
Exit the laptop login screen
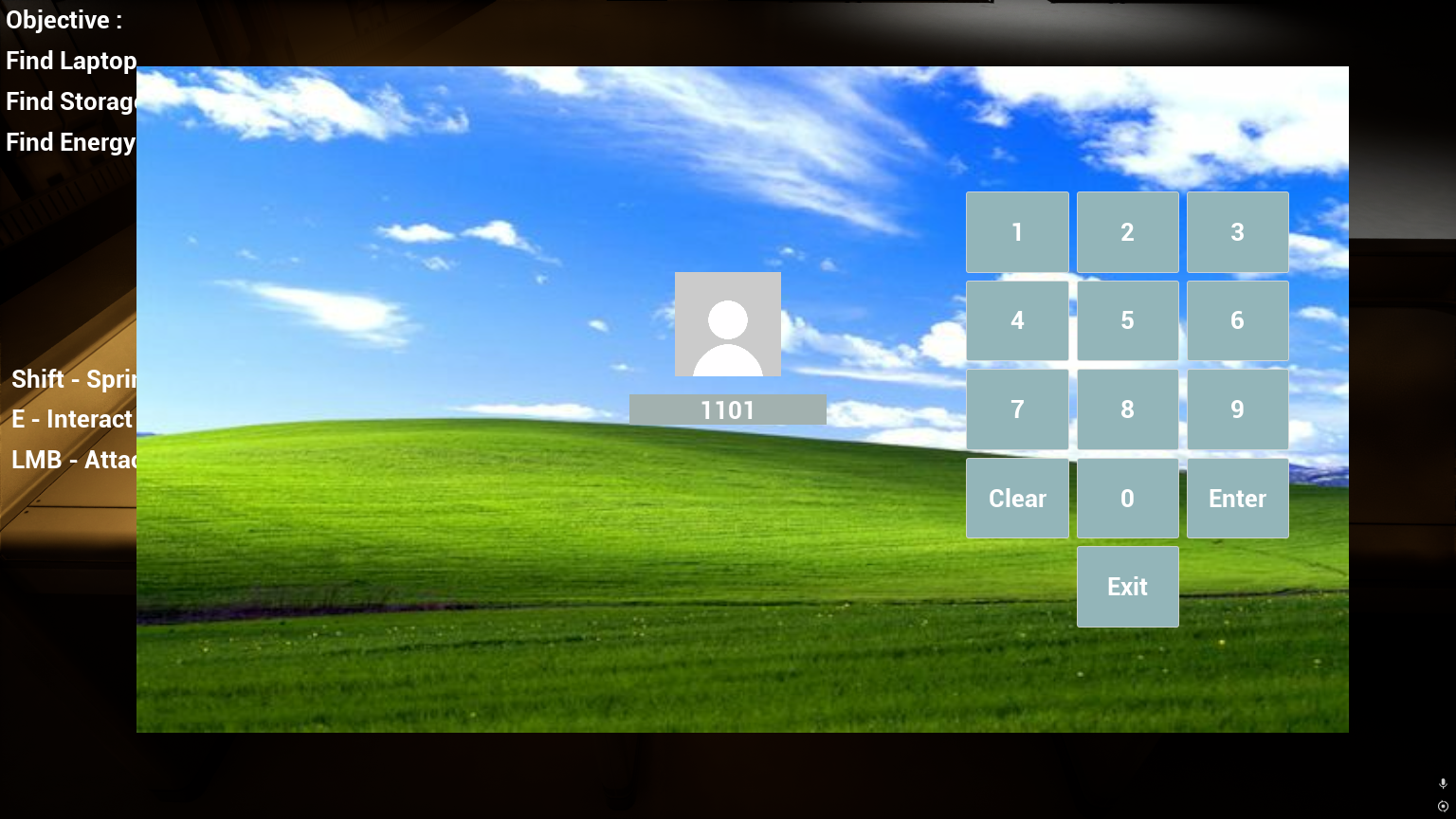point(1128,587)
